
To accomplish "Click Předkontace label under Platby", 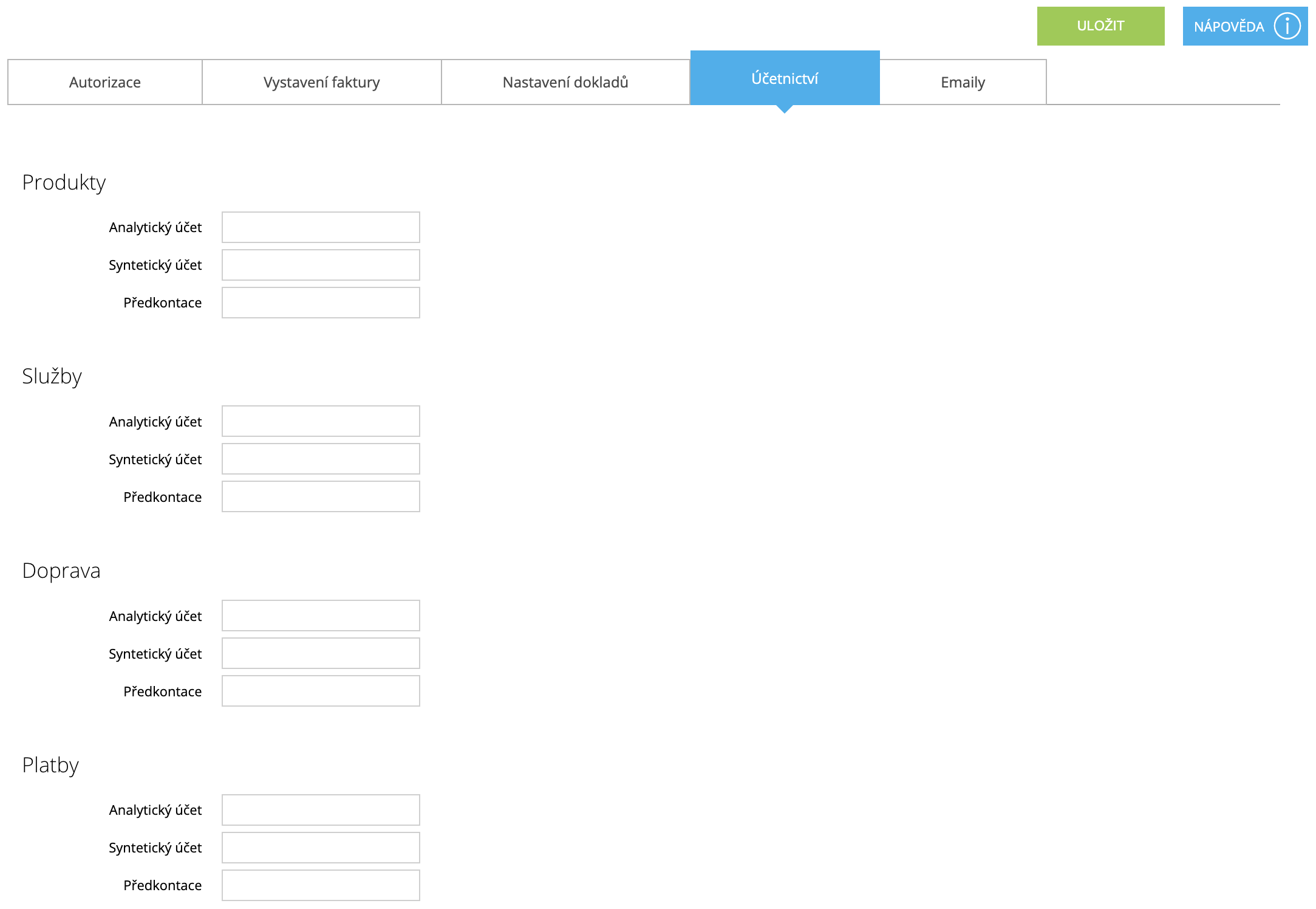I will (163, 885).
